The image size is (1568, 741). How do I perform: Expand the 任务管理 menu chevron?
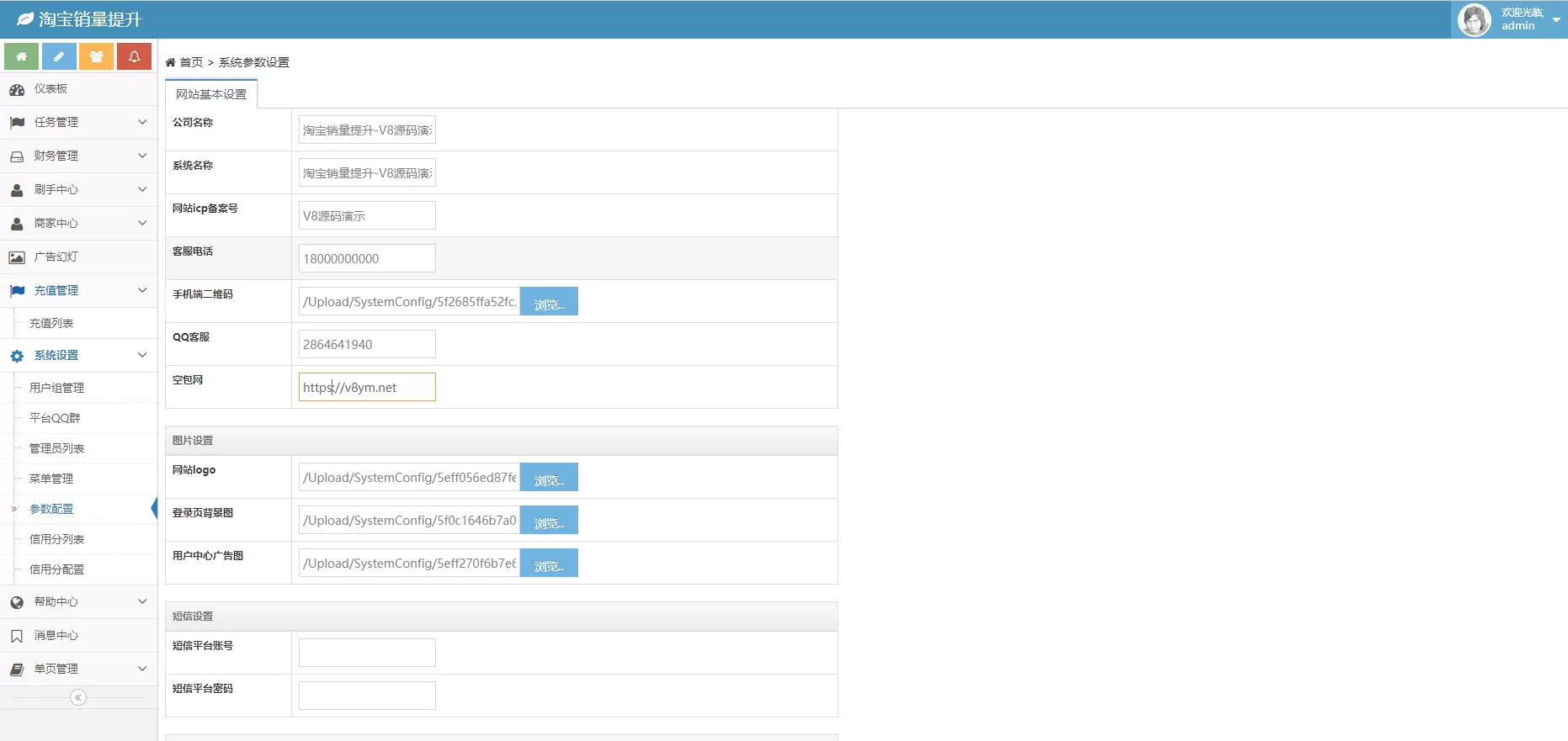142,122
